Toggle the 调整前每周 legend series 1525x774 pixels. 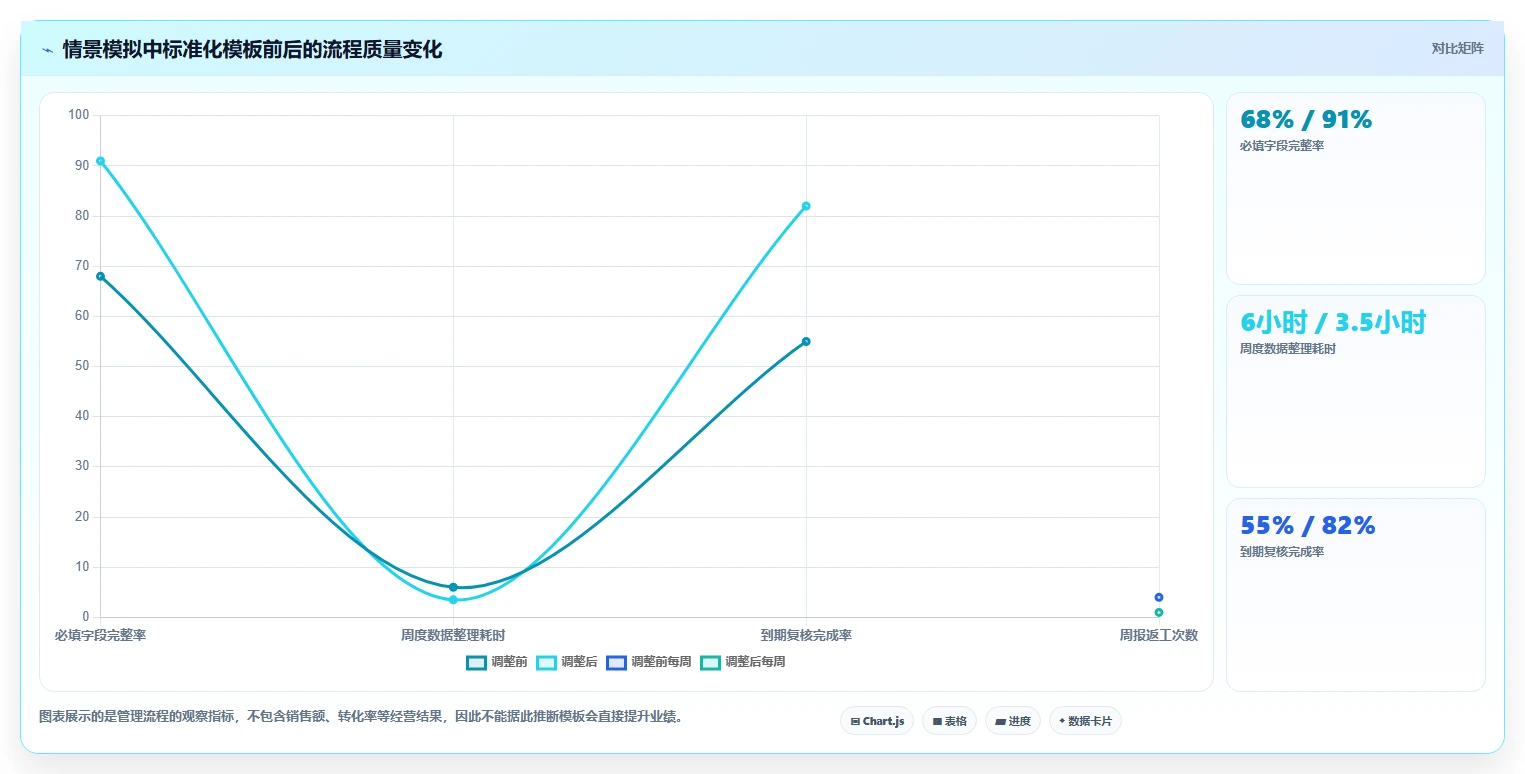649,662
